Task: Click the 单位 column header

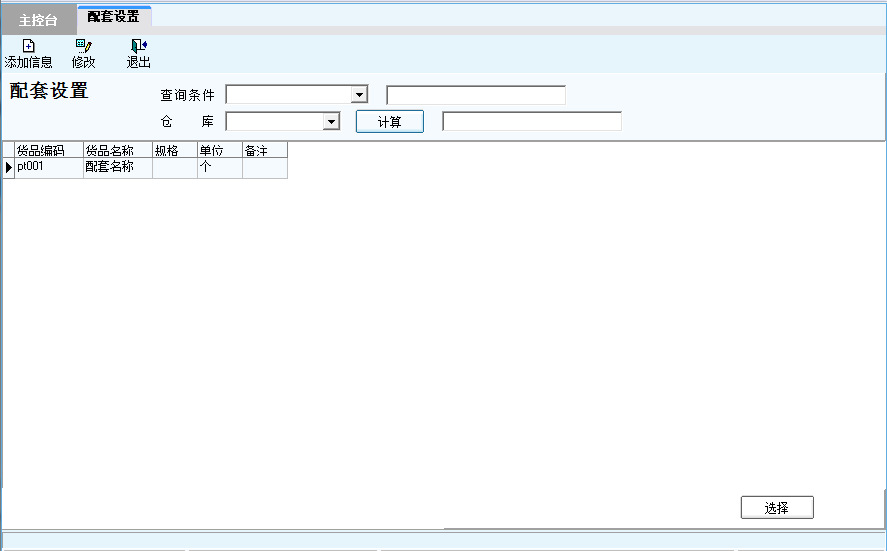Action: click(x=220, y=150)
